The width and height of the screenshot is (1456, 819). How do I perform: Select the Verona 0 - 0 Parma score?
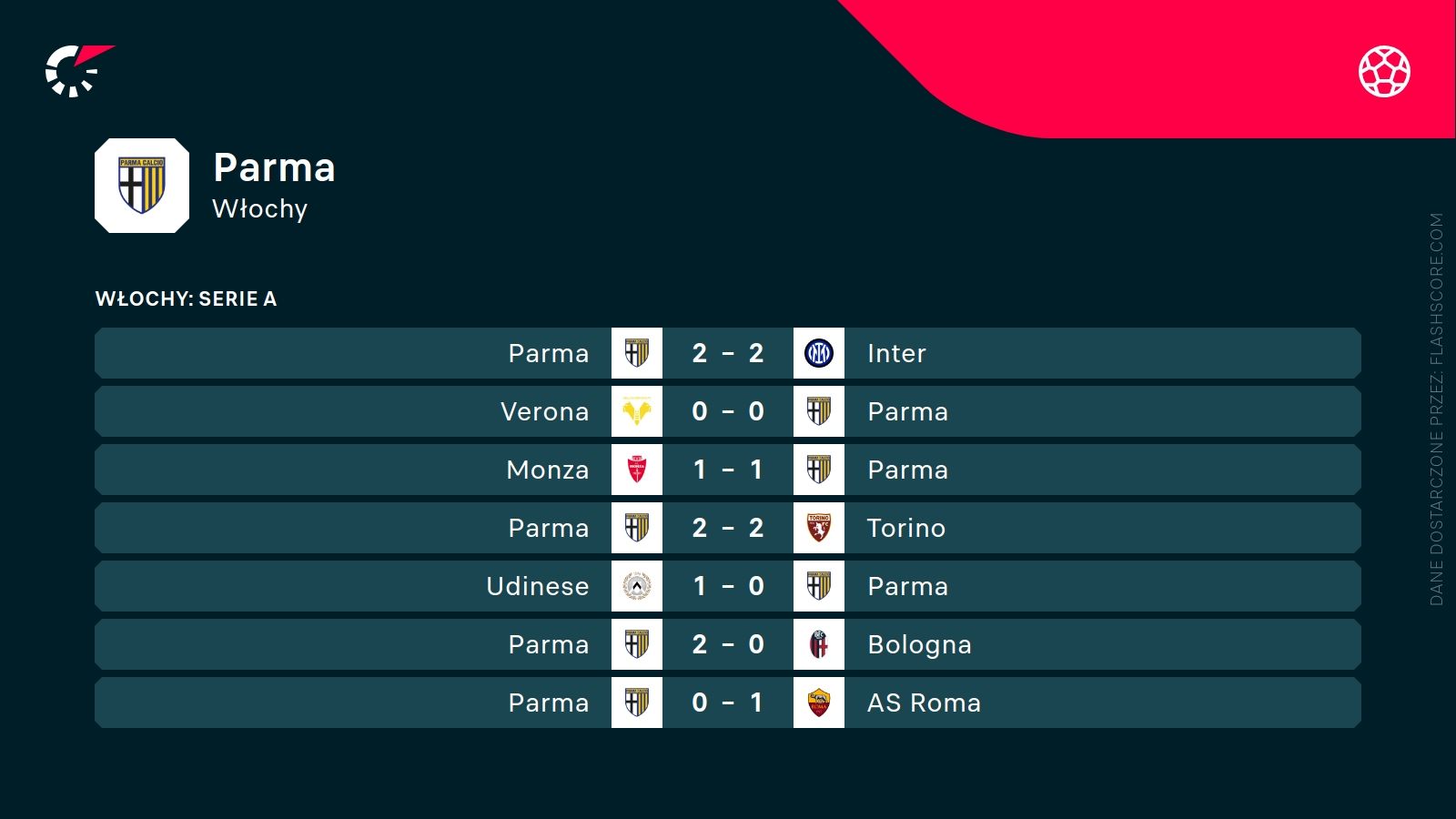pos(728,411)
